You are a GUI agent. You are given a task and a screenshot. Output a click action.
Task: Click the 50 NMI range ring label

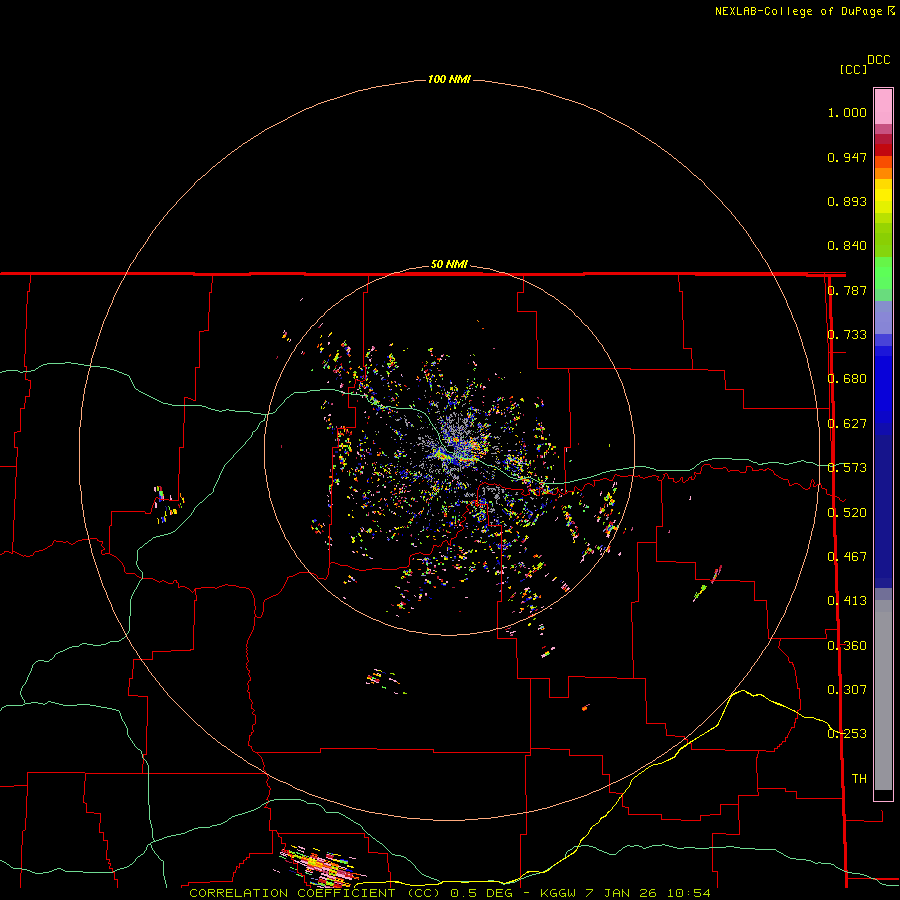click(x=449, y=264)
